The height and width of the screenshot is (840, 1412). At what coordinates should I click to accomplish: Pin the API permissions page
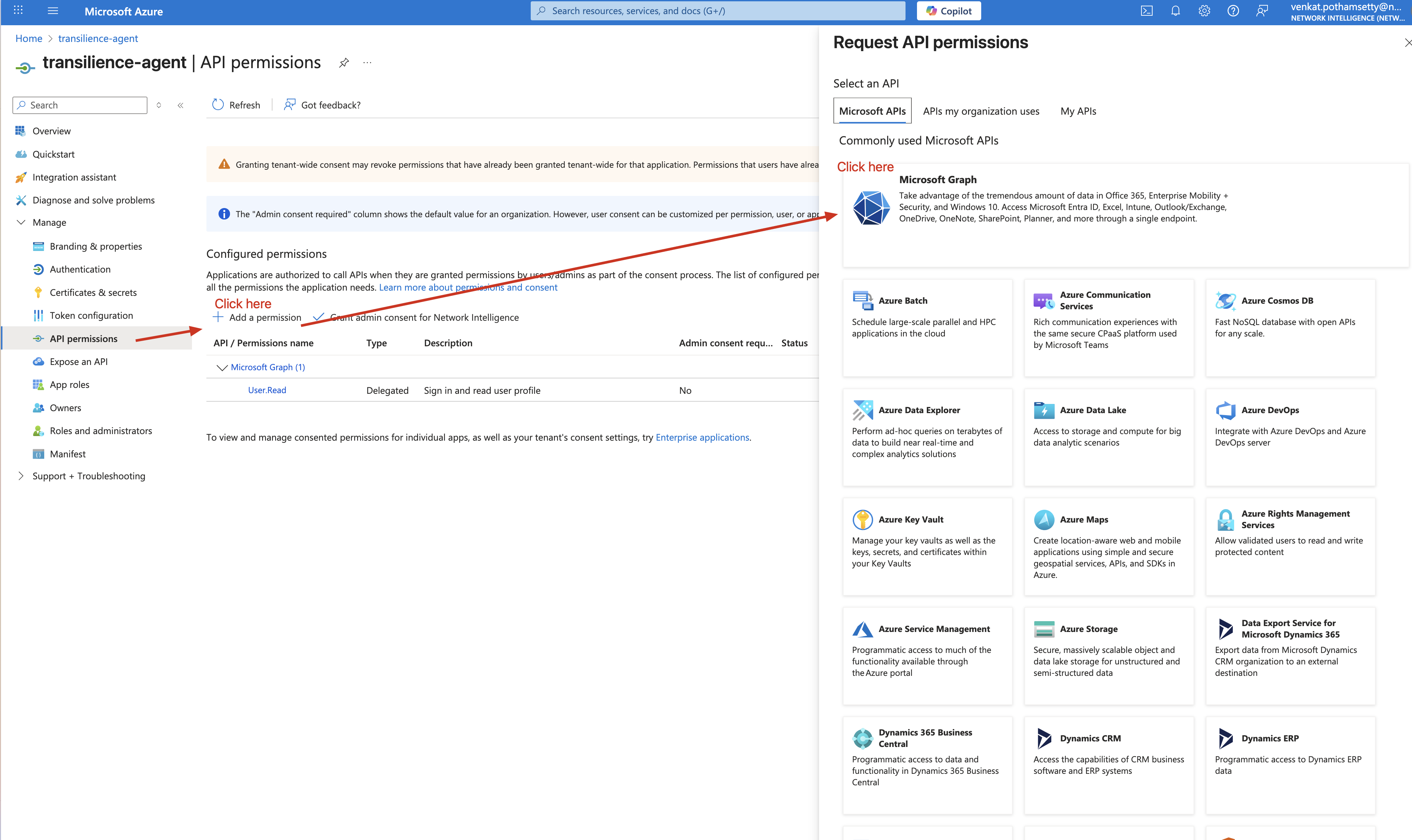point(344,63)
